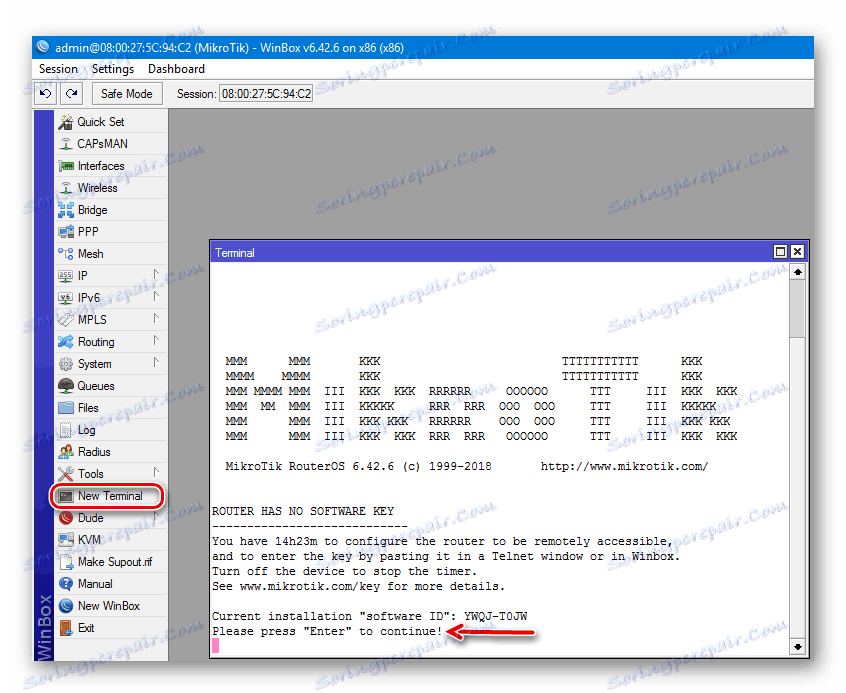Viewport: 846px width, 693px height.
Task: Open Quick Set wizard icon
Action: [66, 122]
